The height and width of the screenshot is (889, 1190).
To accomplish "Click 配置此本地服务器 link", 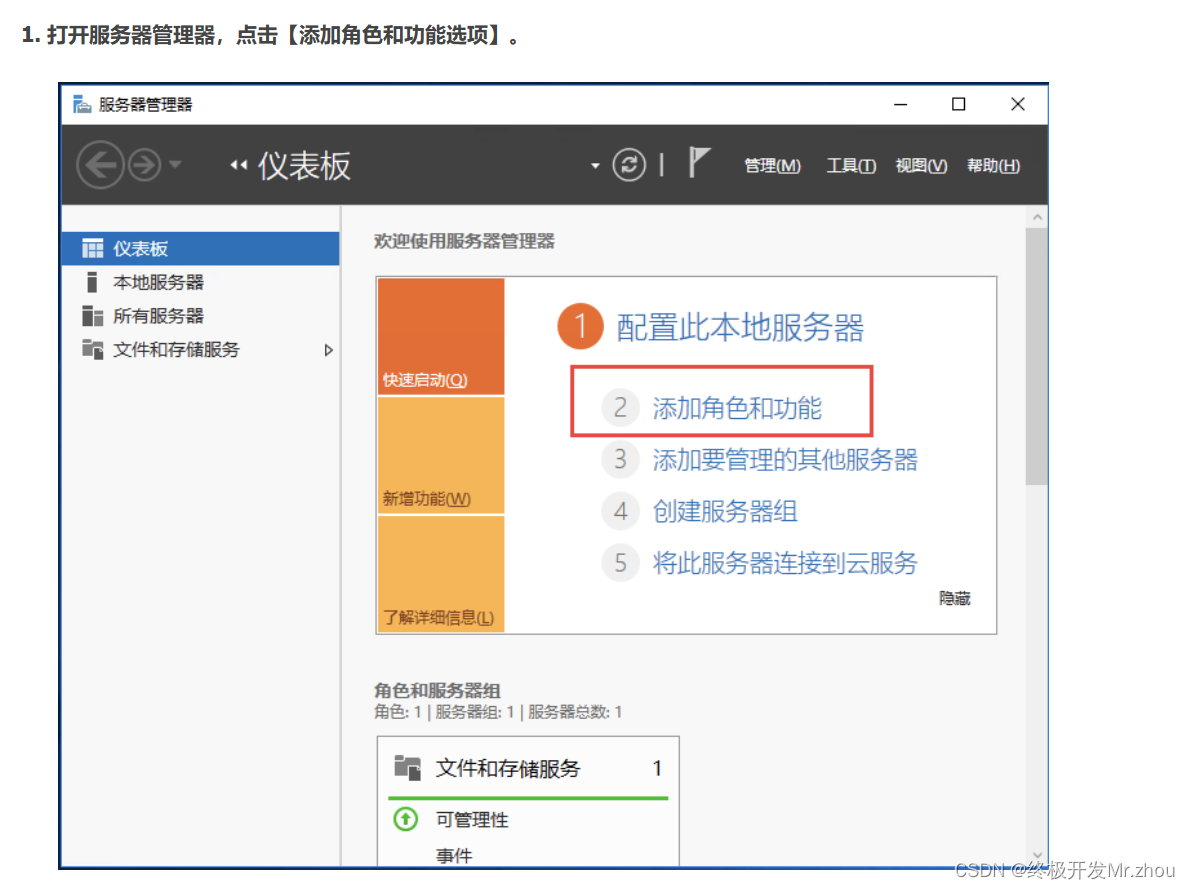I will [740, 327].
